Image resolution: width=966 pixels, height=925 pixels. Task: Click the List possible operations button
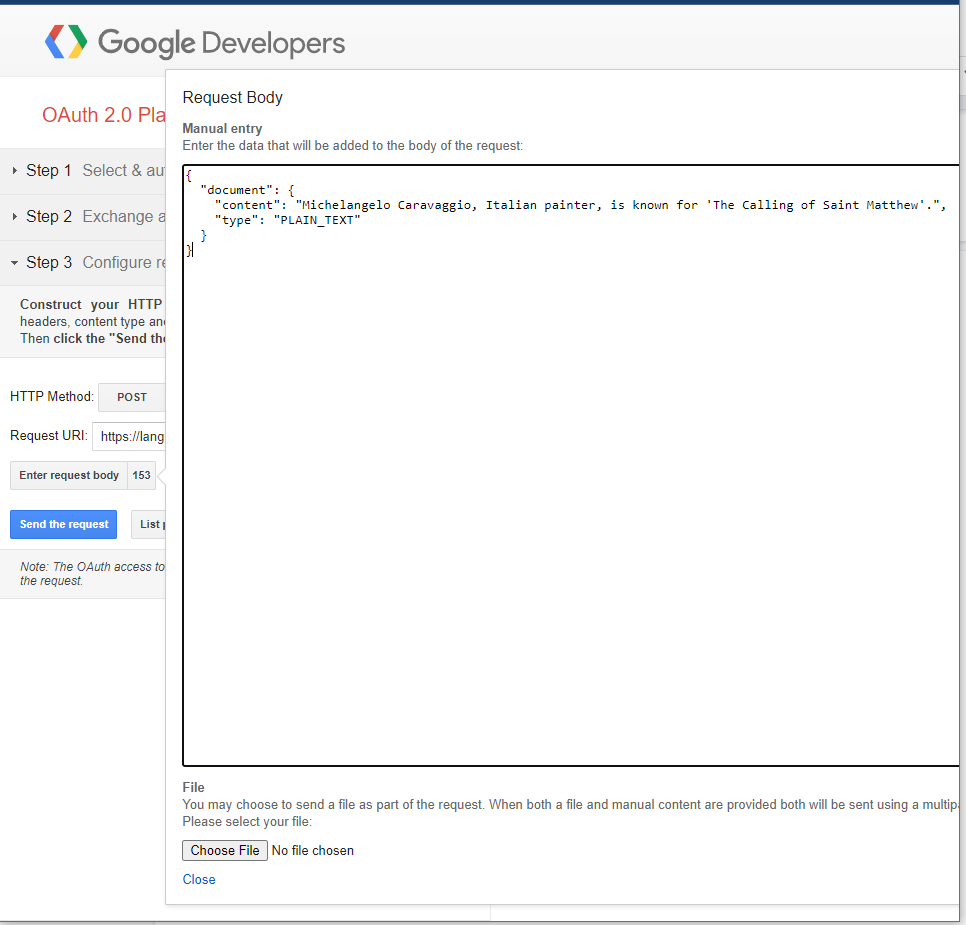click(148, 524)
